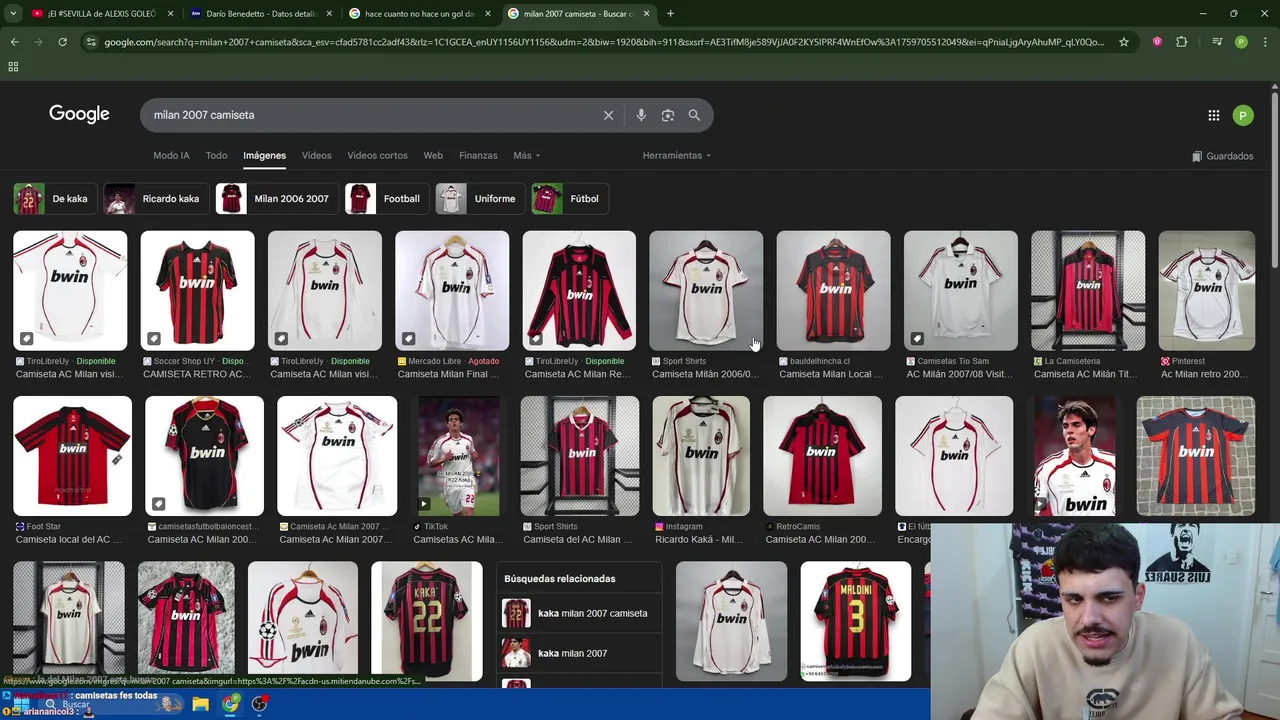The image size is (1280, 720).
Task: Expand the Más dropdown
Action: tap(526, 155)
